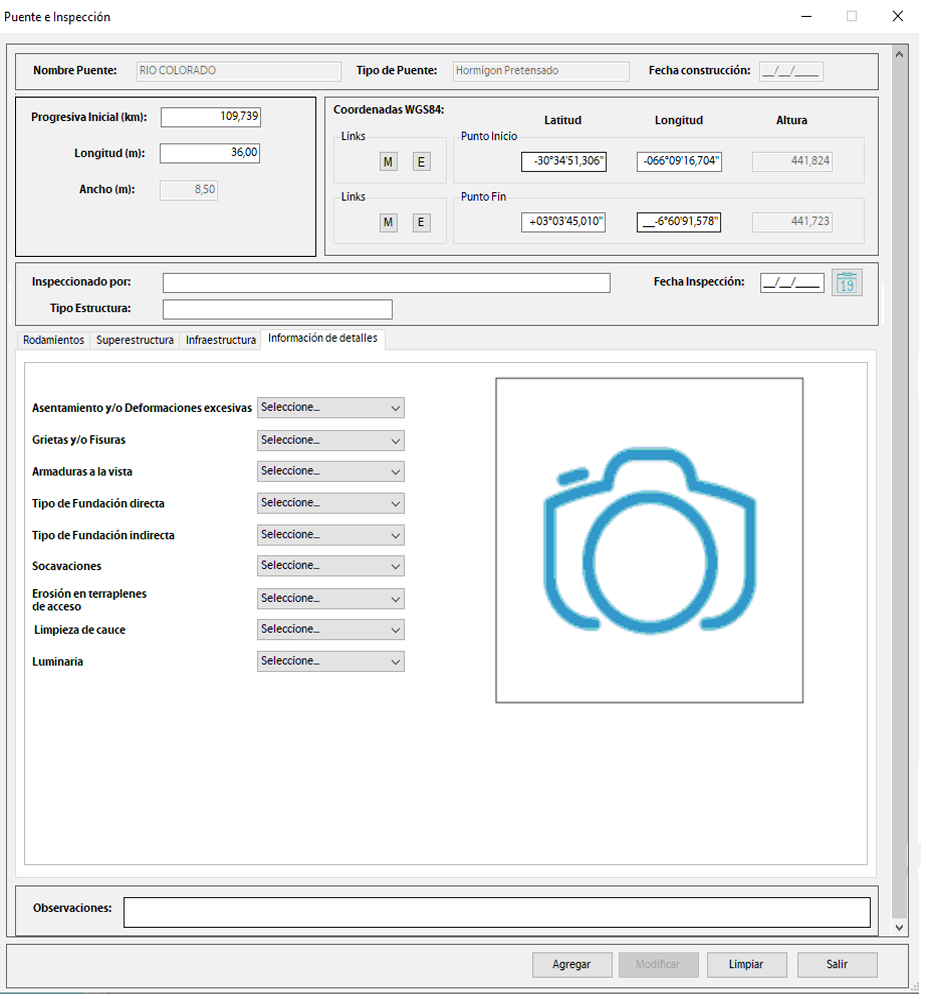Click the camera photo placeholder image
Viewport: 926px width, 999px height.
tap(649, 540)
